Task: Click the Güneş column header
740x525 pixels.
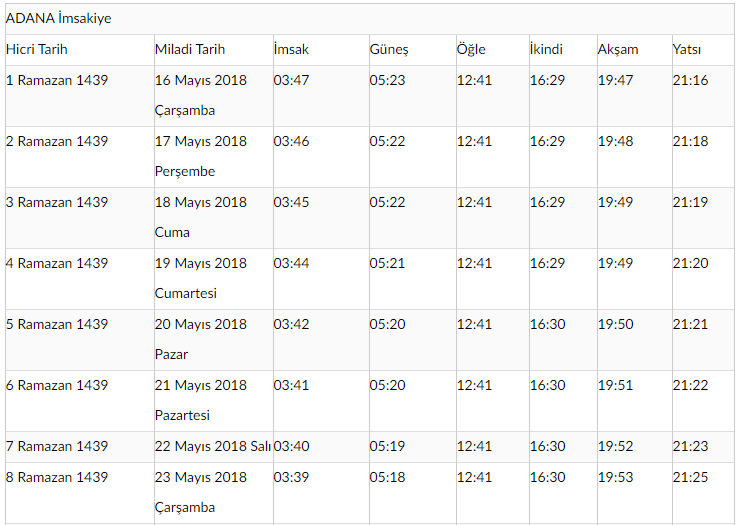Action: pos(389,50)
